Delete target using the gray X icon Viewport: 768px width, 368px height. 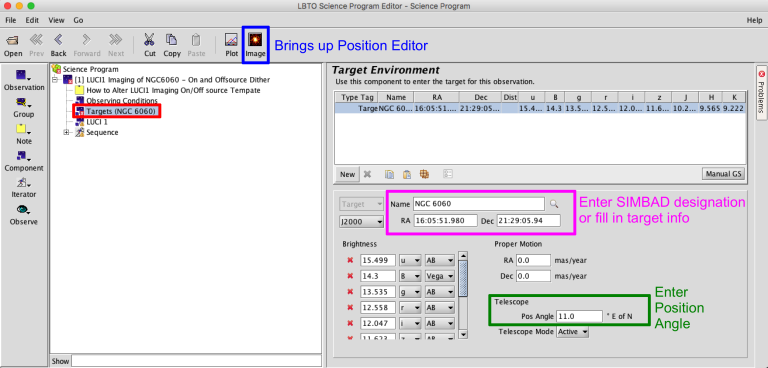click(368, 174)
